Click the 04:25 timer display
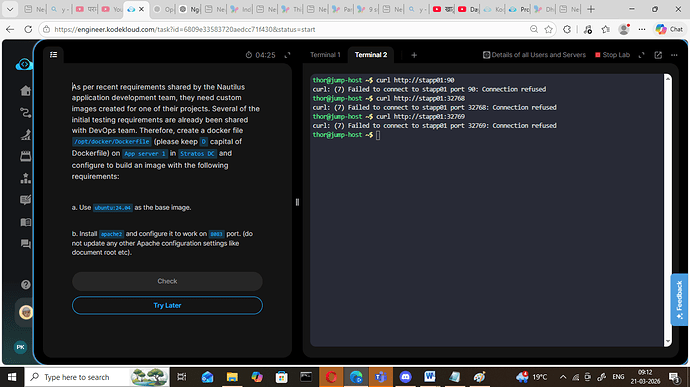690x387 pixels. point(261,55)
